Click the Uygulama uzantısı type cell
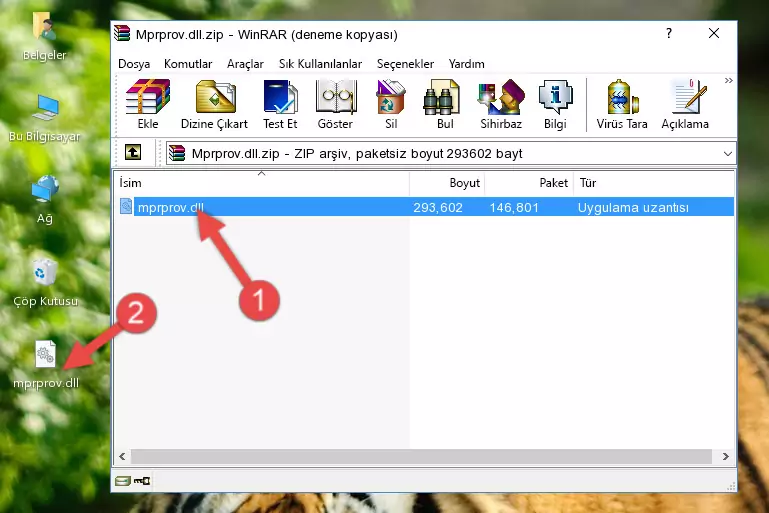This screenshot has height=513, width=769. 633,207
